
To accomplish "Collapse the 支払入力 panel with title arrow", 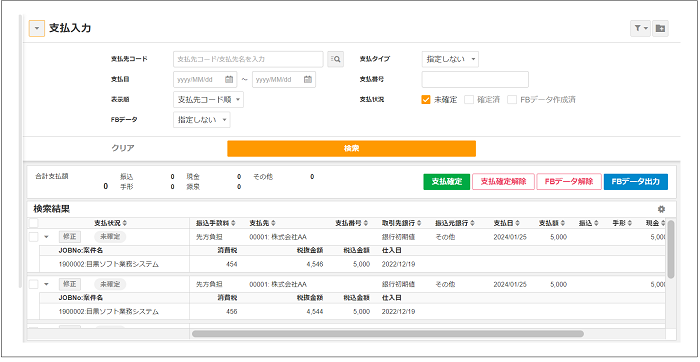I will tap(37, 29).
